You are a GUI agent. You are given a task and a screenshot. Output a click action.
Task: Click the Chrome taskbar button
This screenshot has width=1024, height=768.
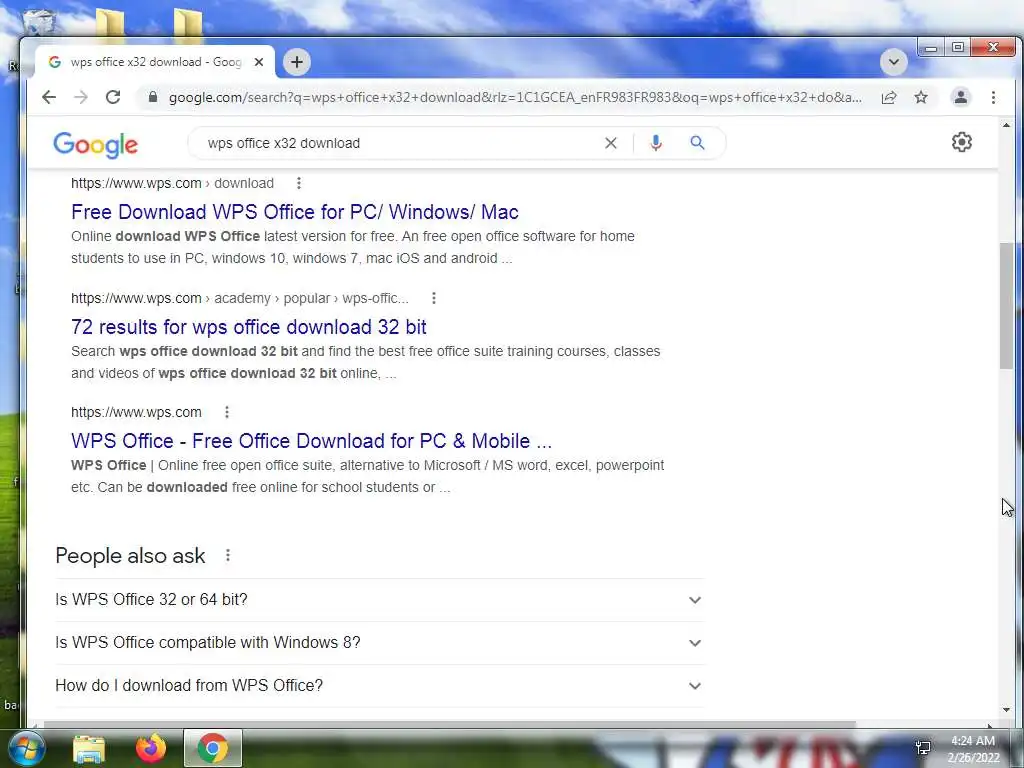coord(212,748)
